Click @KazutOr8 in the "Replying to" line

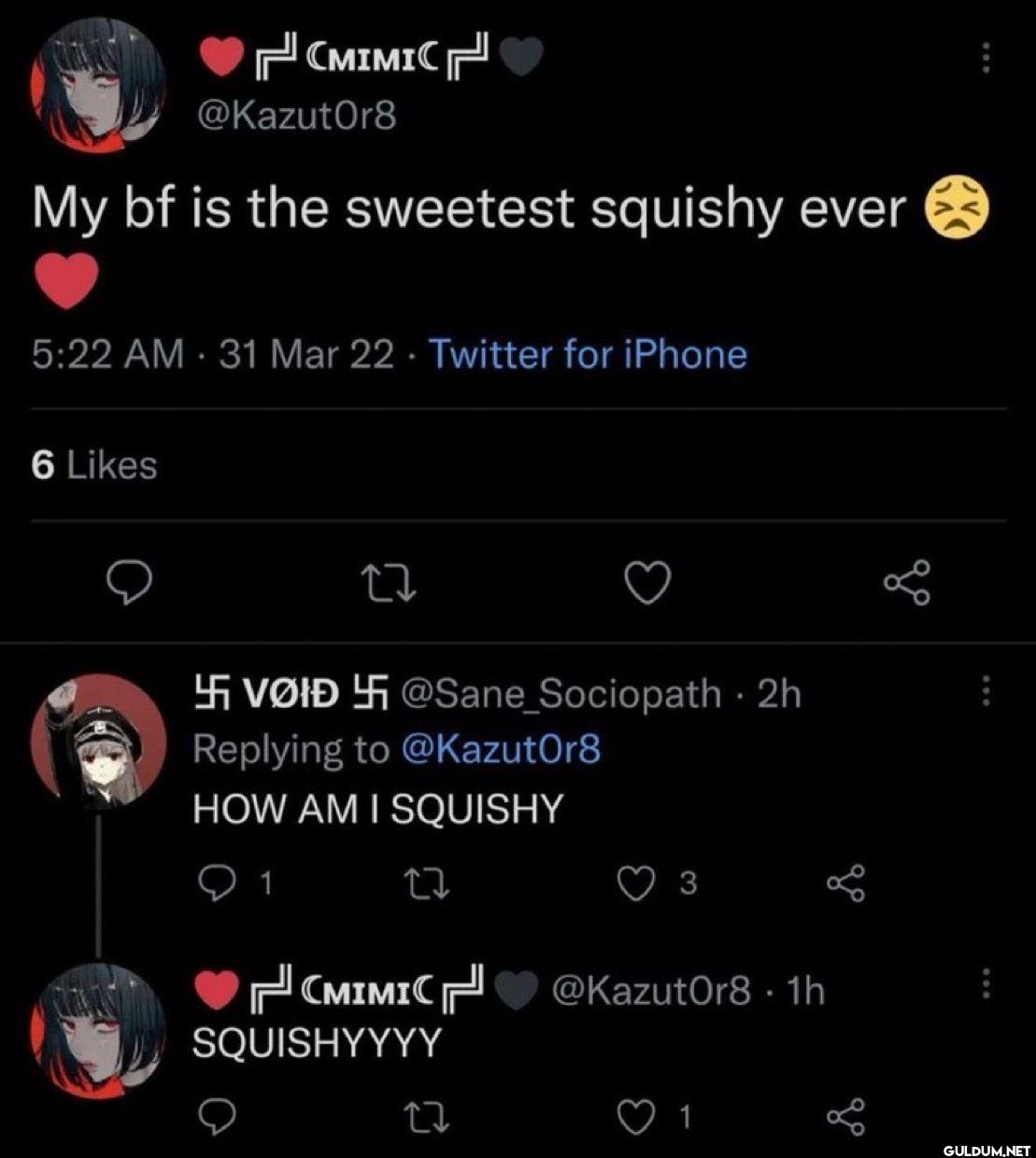click(x=500, y=749)
